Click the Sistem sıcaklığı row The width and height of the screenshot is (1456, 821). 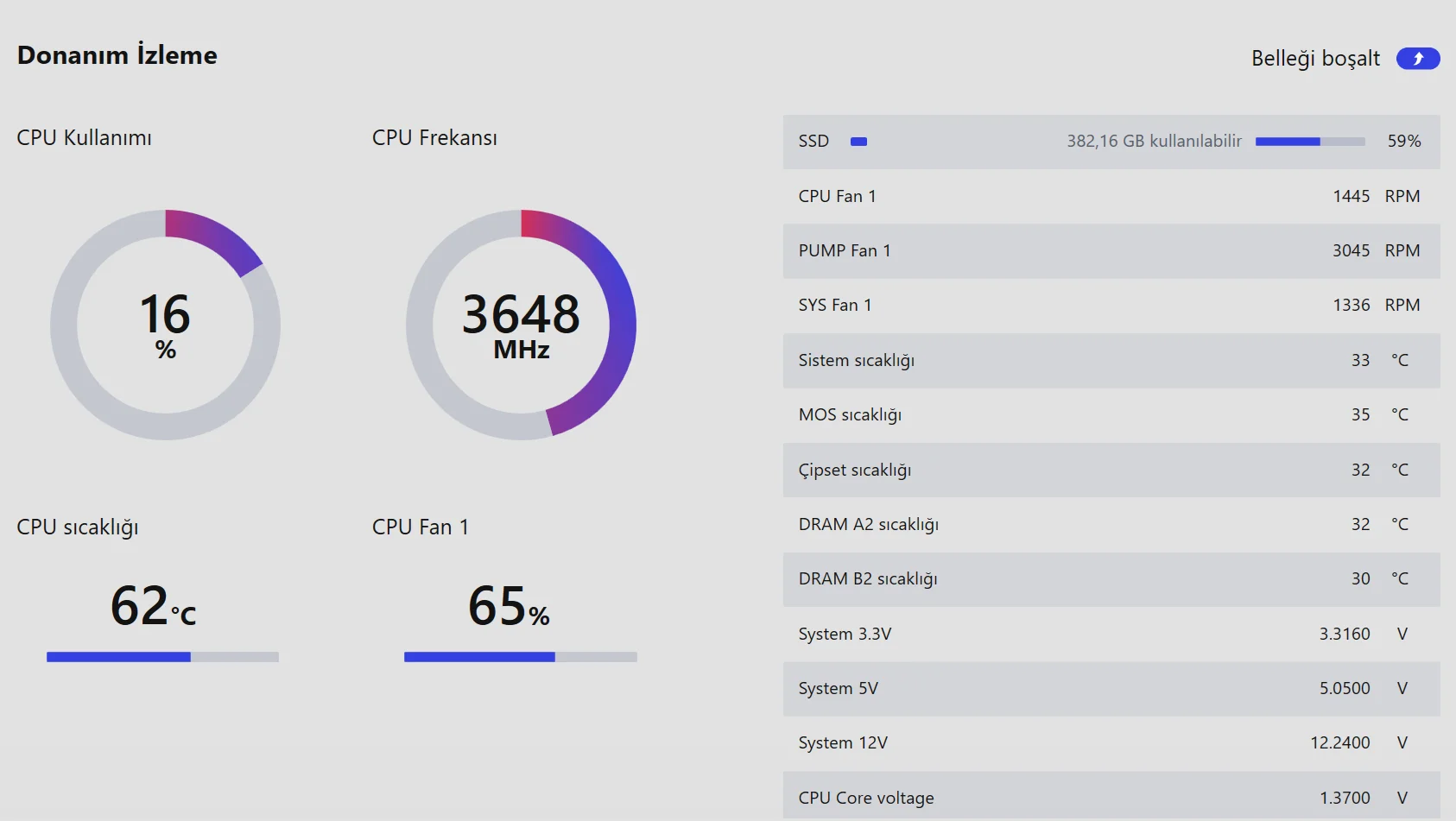coord(1111,360)
